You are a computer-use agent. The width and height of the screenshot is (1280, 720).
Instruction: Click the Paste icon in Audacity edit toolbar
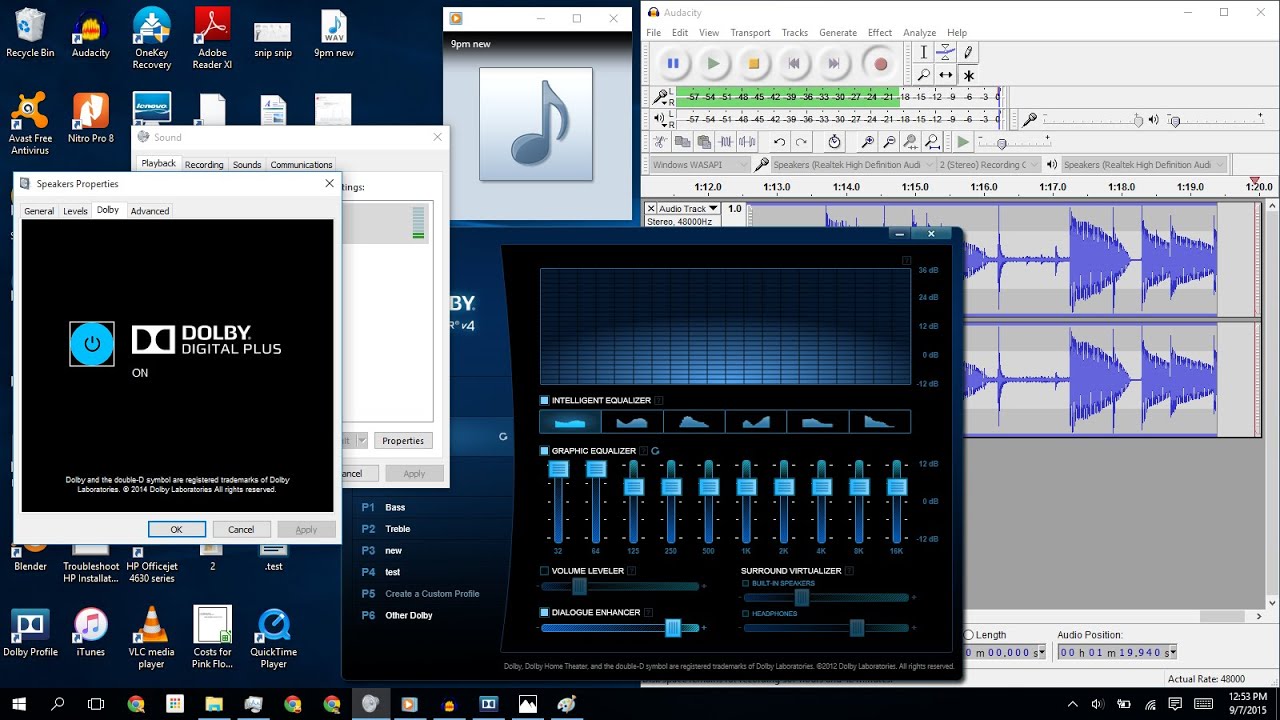tap(704, 142)
